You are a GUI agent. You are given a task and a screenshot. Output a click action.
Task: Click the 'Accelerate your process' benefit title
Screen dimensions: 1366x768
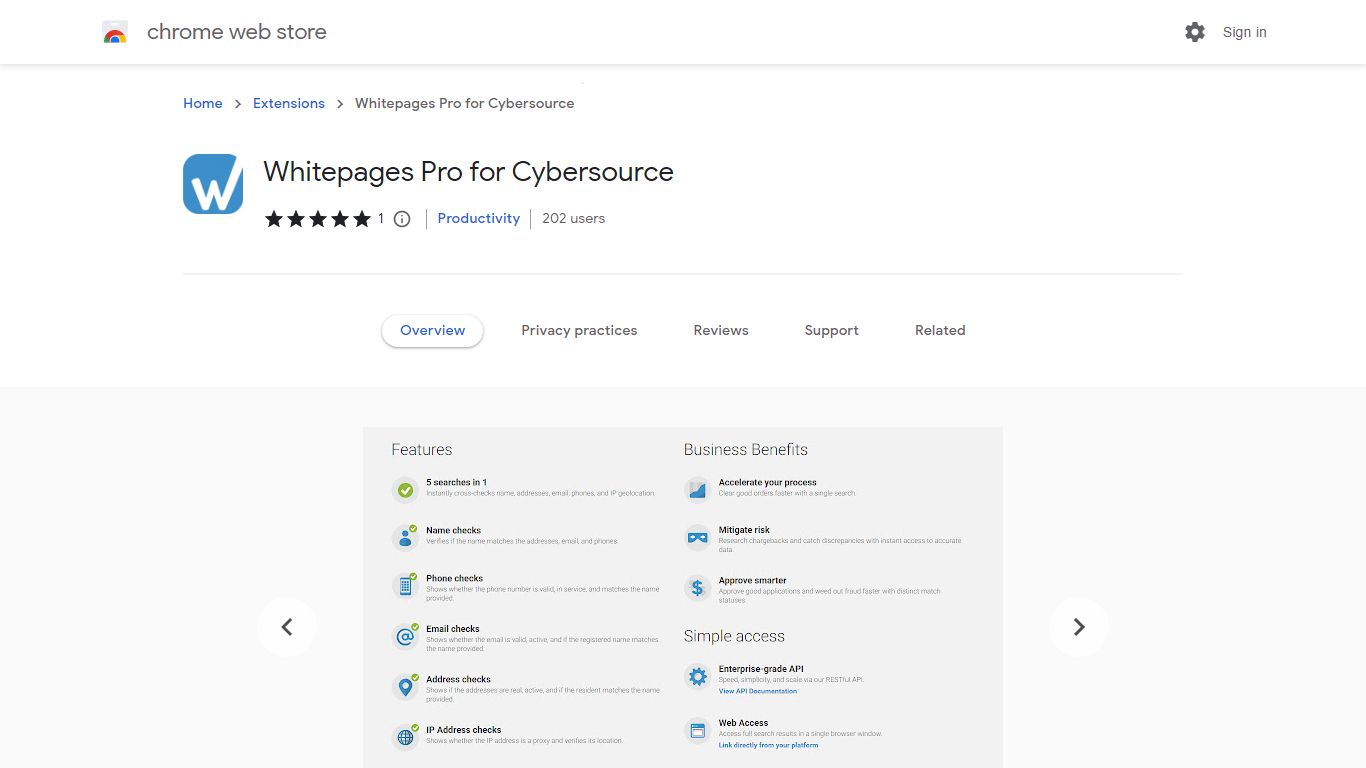tap(768, 483)
